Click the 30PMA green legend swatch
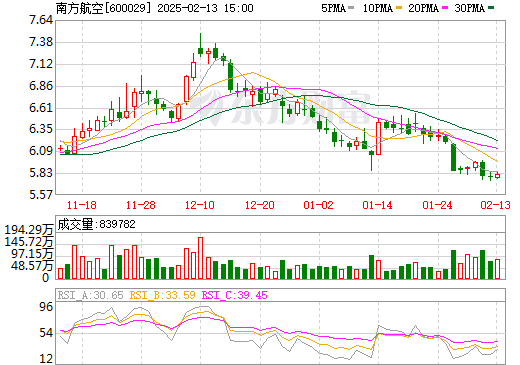Viewport: 520px width, 365px height. [491, 8]
